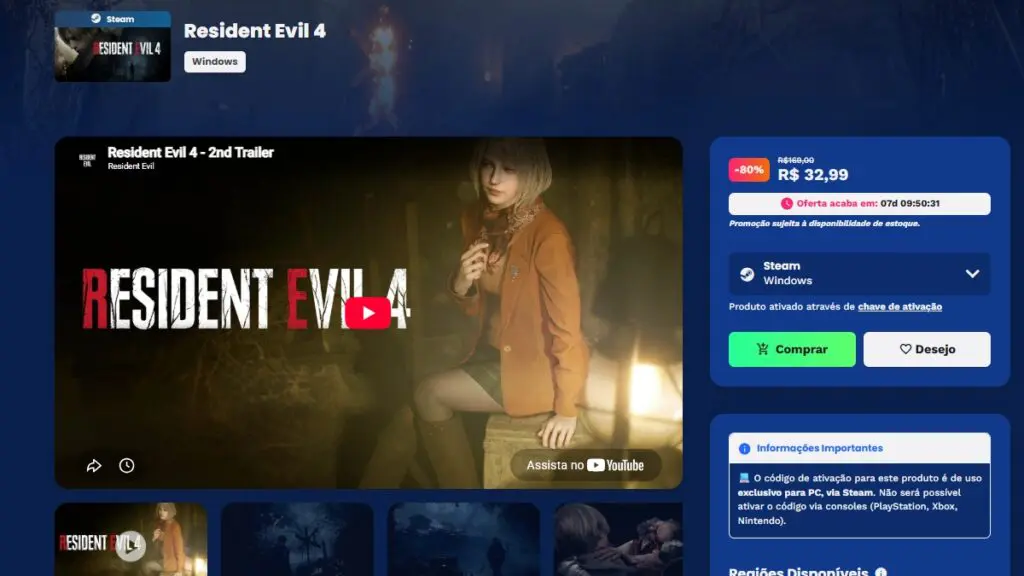Image resolution: width=1024 pixels, height=576 pixels.
Task: Click the Informações Importantes info icon
Action: pos(744,449)
